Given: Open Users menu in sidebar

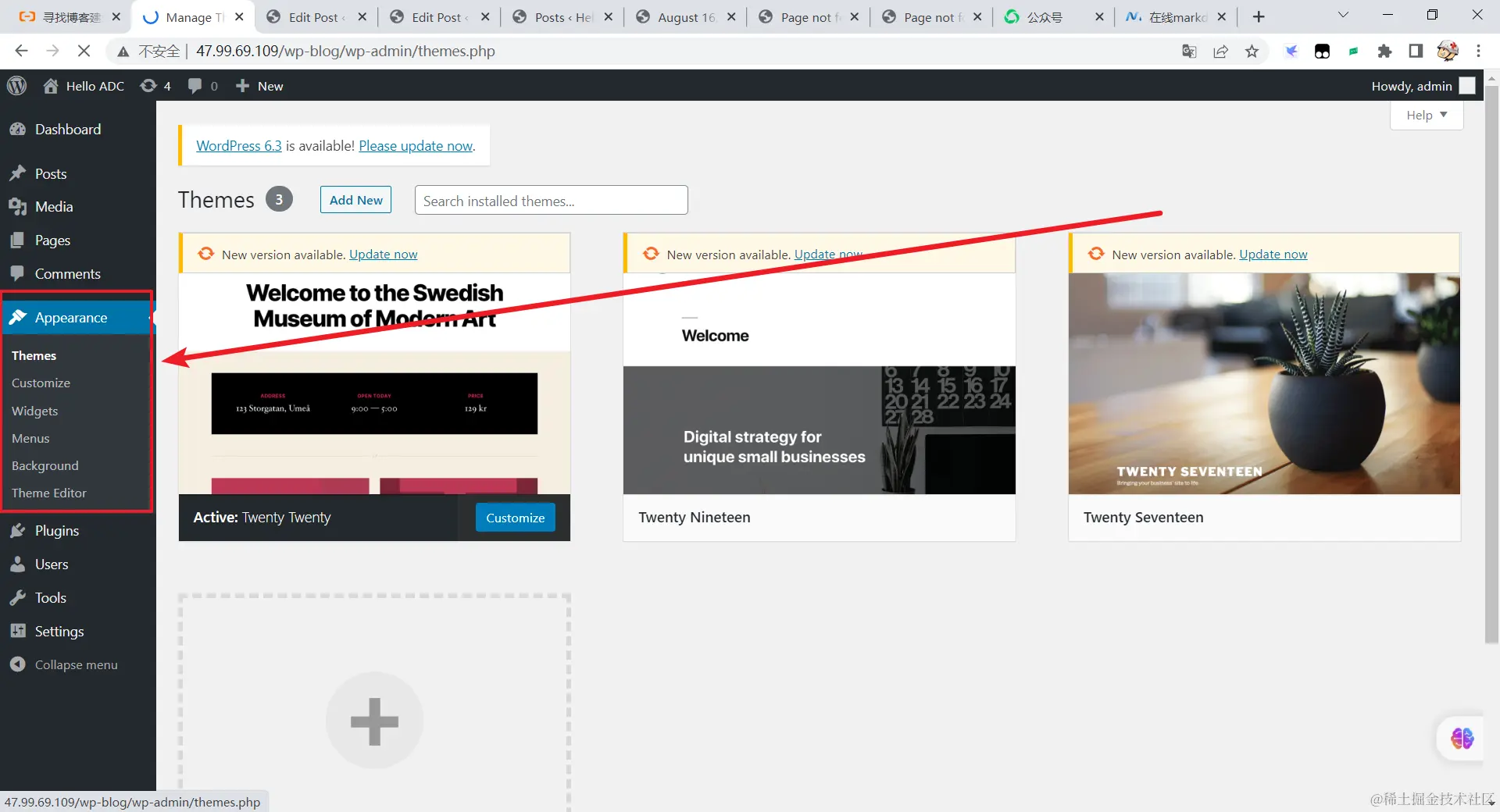Looking at the screenshot, I should 52,564.
